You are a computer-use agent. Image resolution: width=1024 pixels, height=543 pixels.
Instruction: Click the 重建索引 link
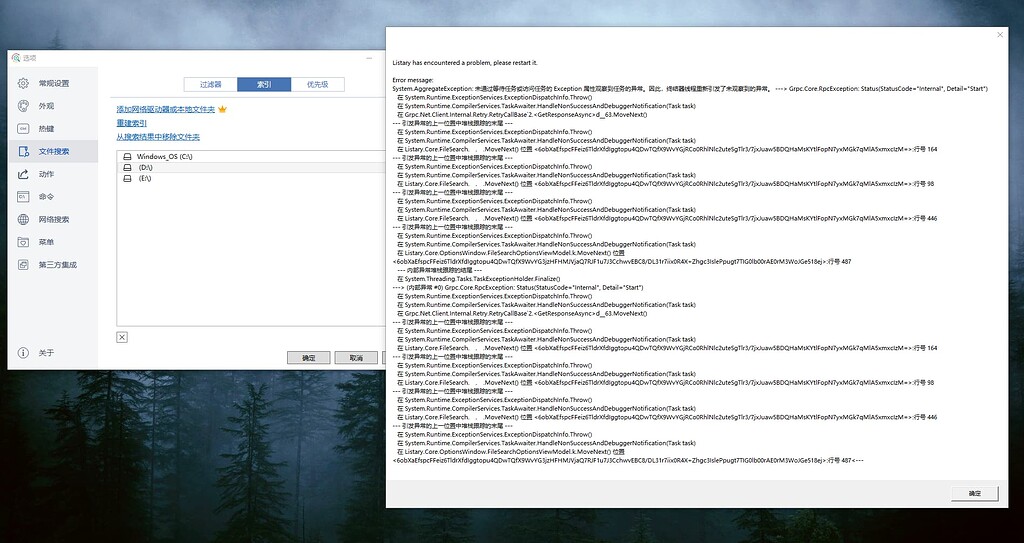click(x=131, y=123)
